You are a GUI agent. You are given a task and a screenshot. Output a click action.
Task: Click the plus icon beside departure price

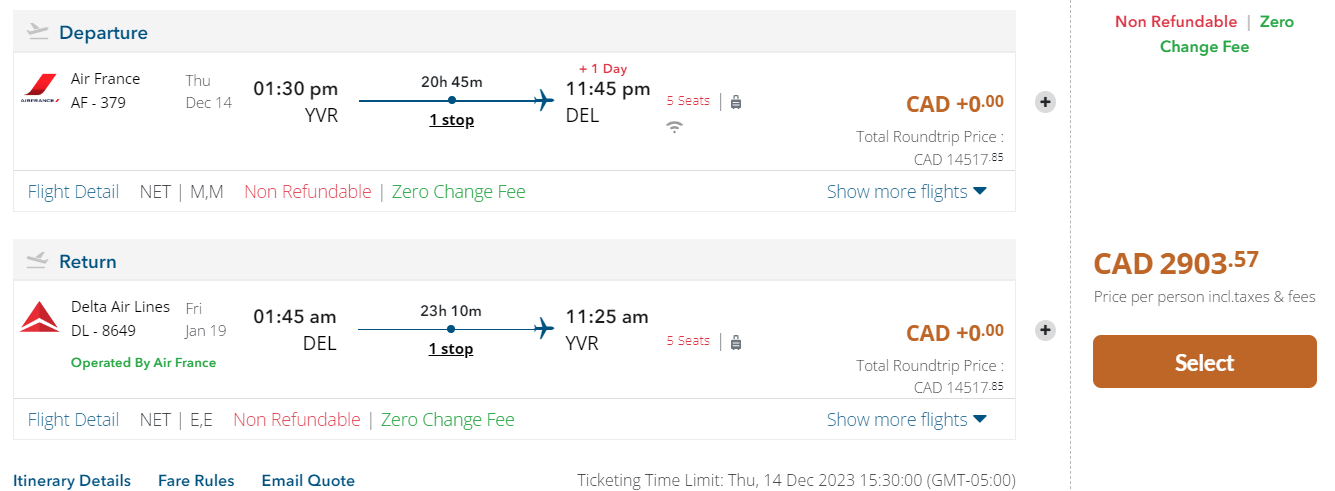[1045, 102]
